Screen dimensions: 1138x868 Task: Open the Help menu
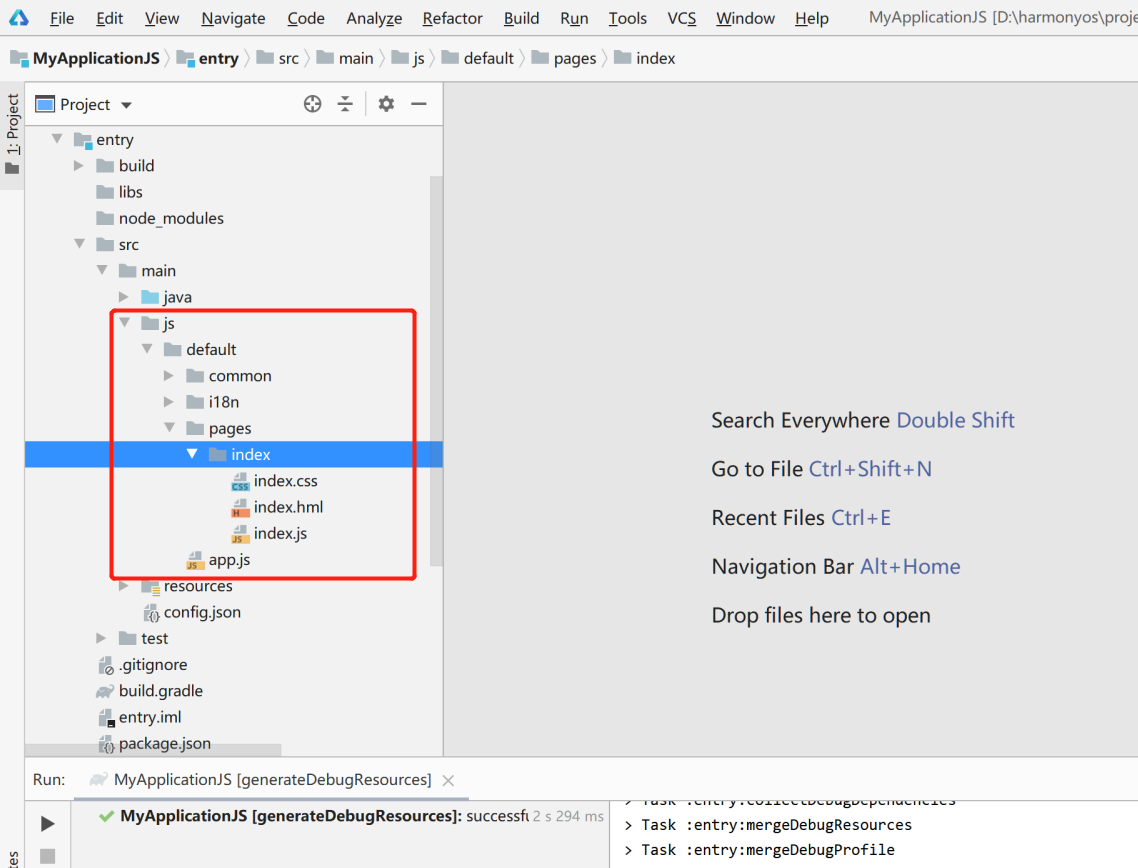(811, 18)
